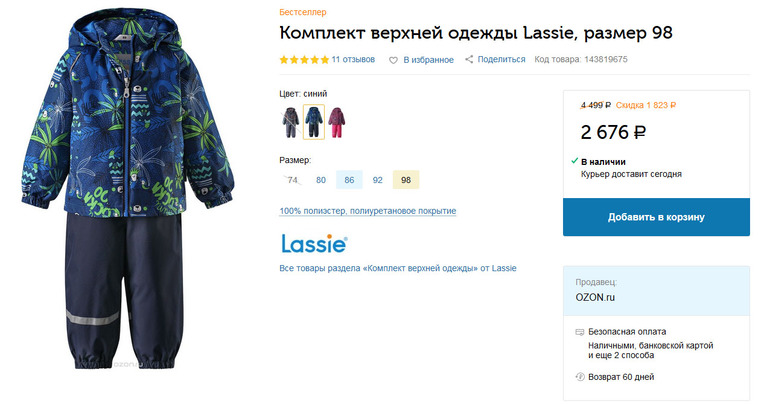Viewport: 770px width, 404px height.
Task: Open the polyester material description link
Action: [368, 211]
